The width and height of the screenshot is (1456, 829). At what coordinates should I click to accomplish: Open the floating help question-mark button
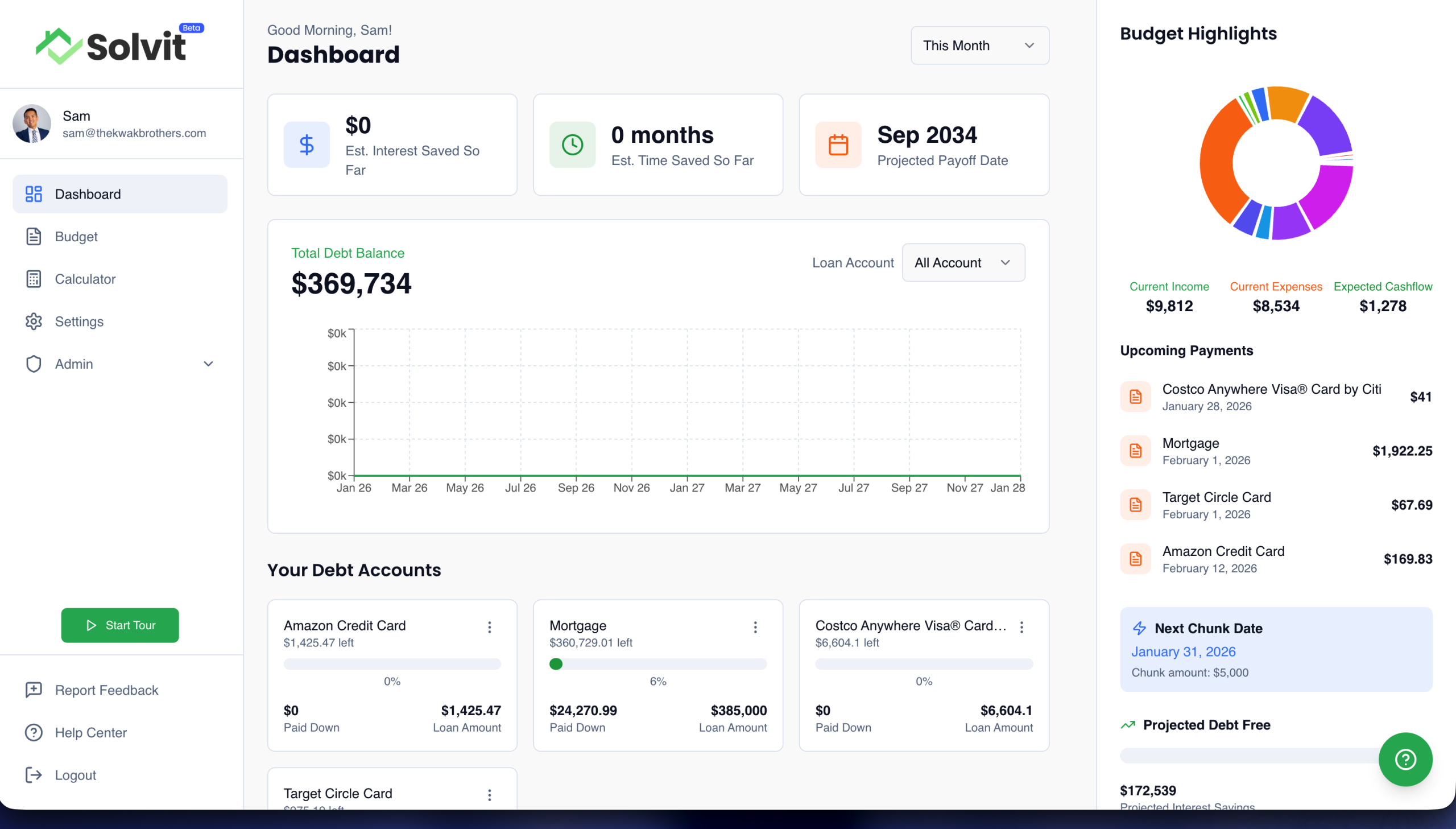coord(1405,760)
